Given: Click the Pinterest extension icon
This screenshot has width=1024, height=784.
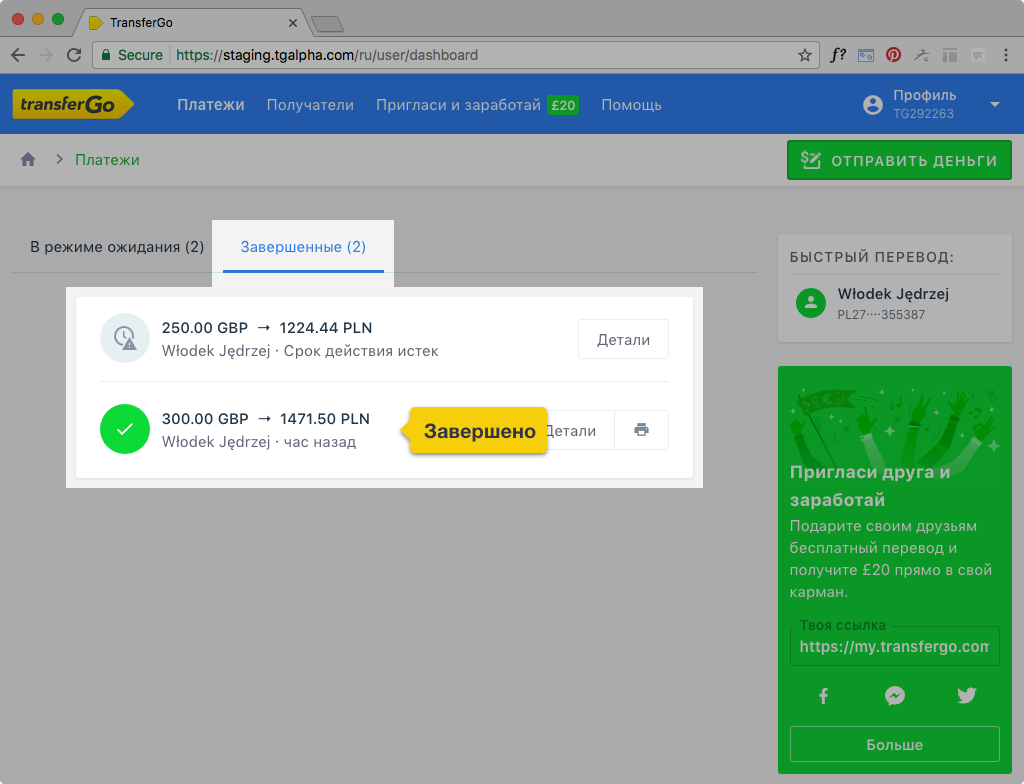Looking at the screenshot, I should [x=893, y=55].
